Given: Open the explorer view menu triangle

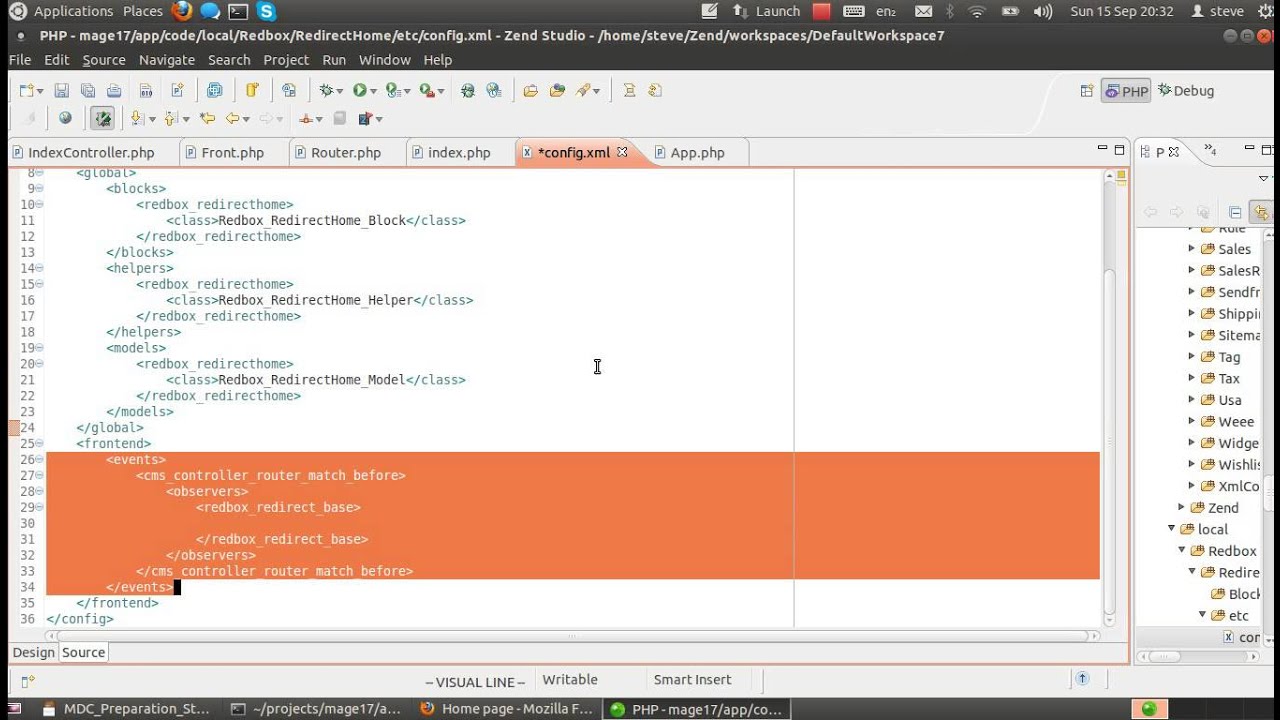Looking at the screenshot, I should 1264,179.
